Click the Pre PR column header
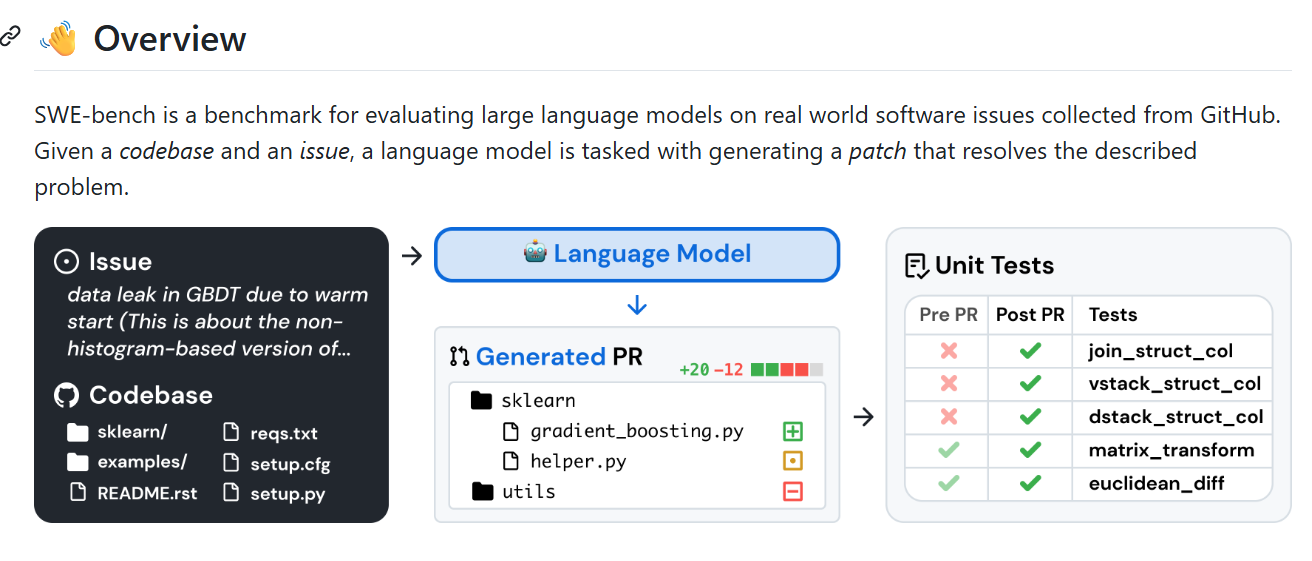This screenshot has width=1312, height=561. click(948, 315)
